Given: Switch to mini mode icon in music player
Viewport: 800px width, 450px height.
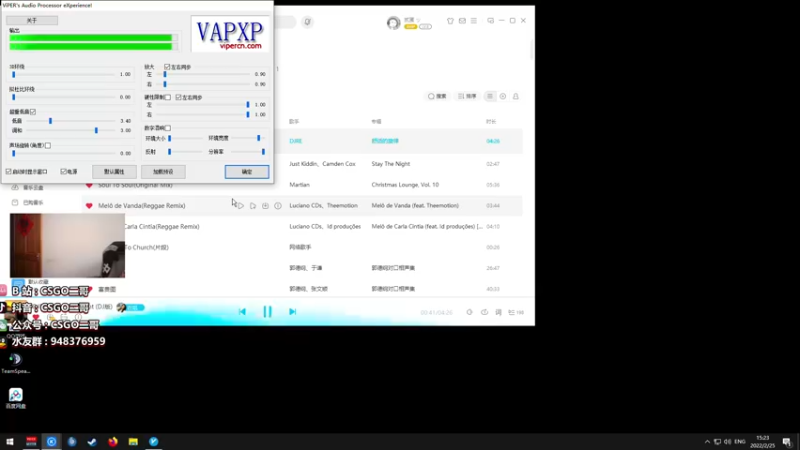Looking at the screenshot, I should pos(490,21).
